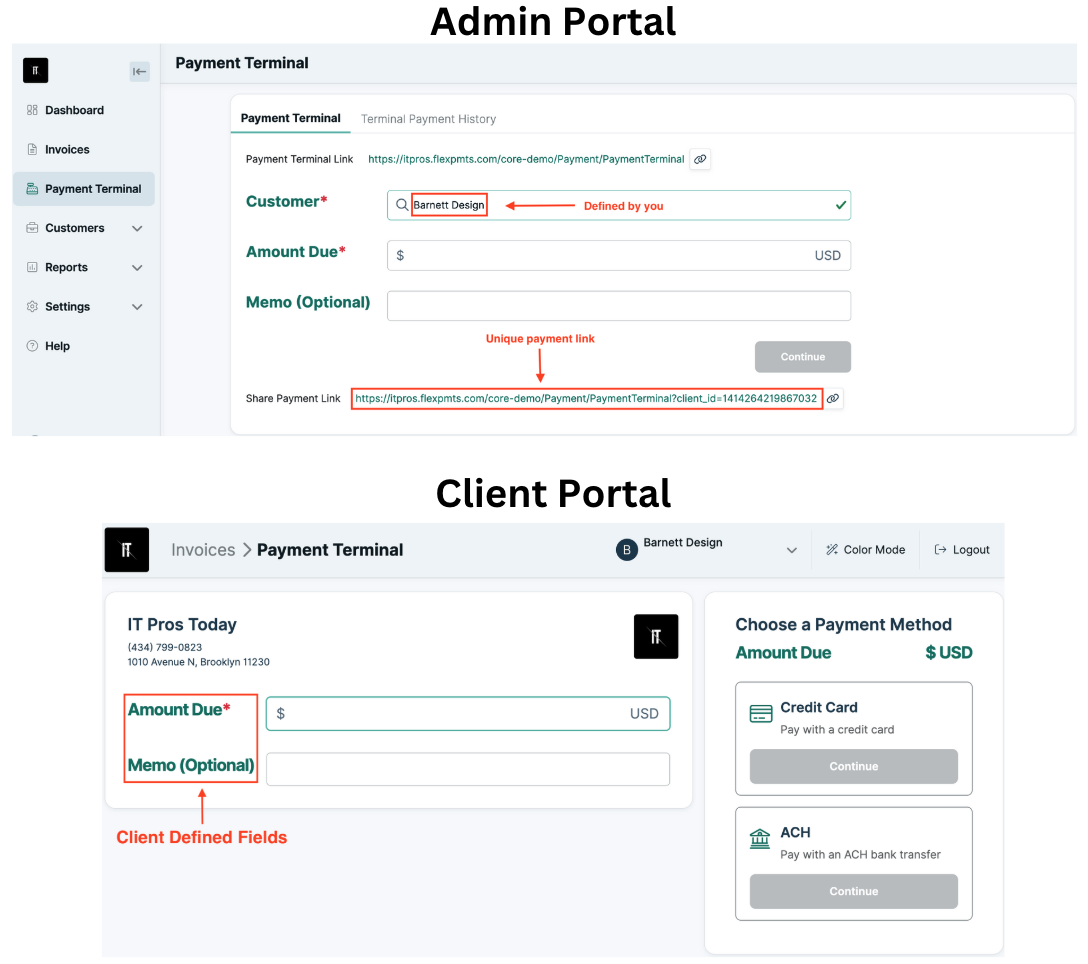Expand the Reports section in the sidebar
The height and width of the screenshot is (964, 1088).
[x=138, y=267]
